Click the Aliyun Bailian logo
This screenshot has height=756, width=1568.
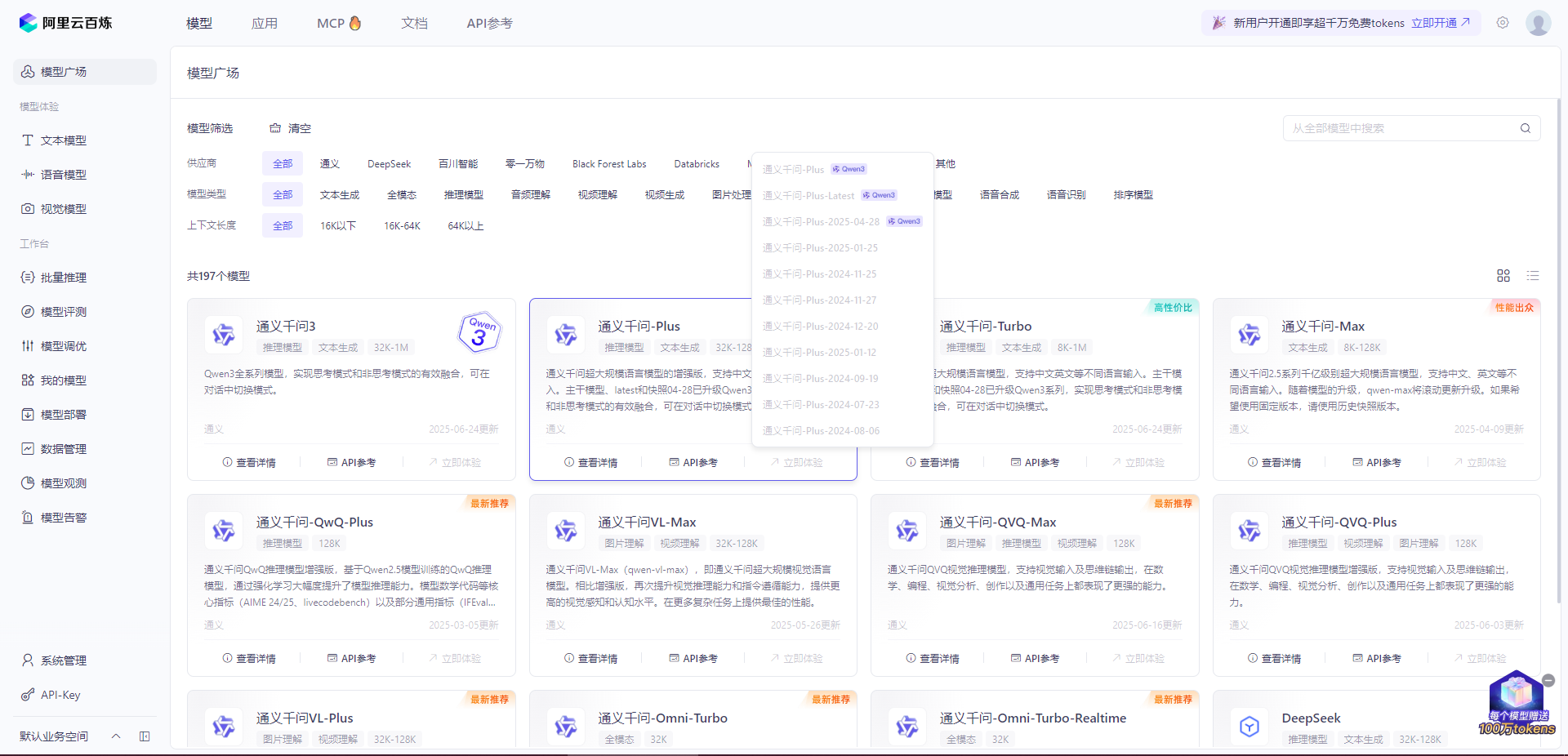click(65, 23)
